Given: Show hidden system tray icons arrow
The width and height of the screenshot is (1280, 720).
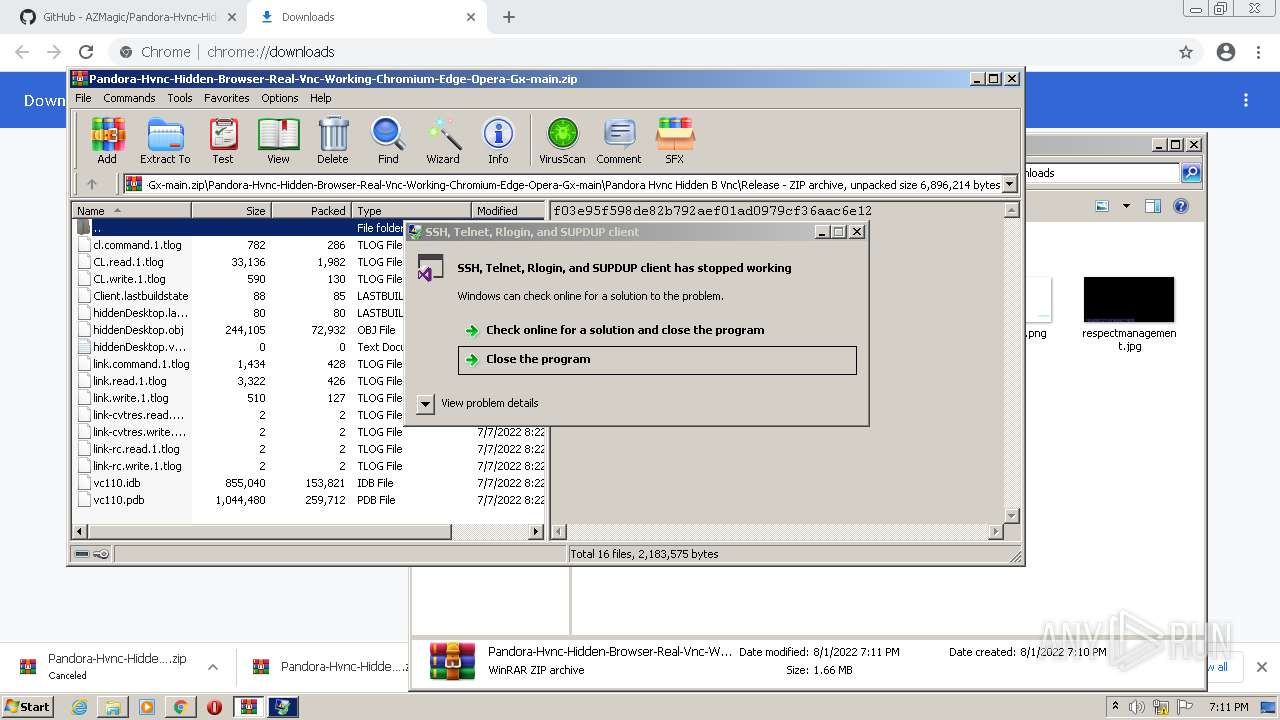Looking at the screenshot, I should point(1115,707).
